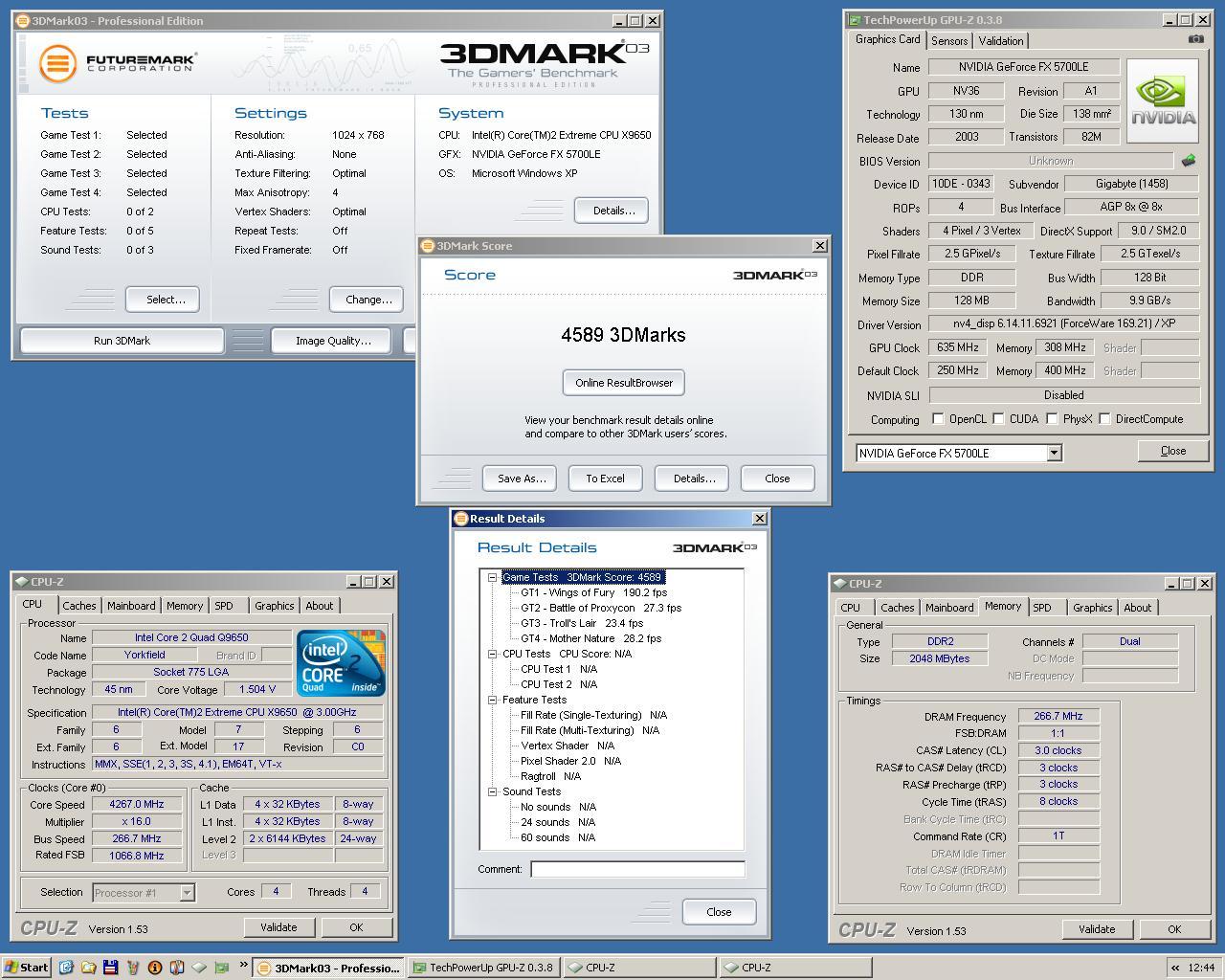
Task: Collapse the Feature Tests tree node
Action: coord(492,700)
